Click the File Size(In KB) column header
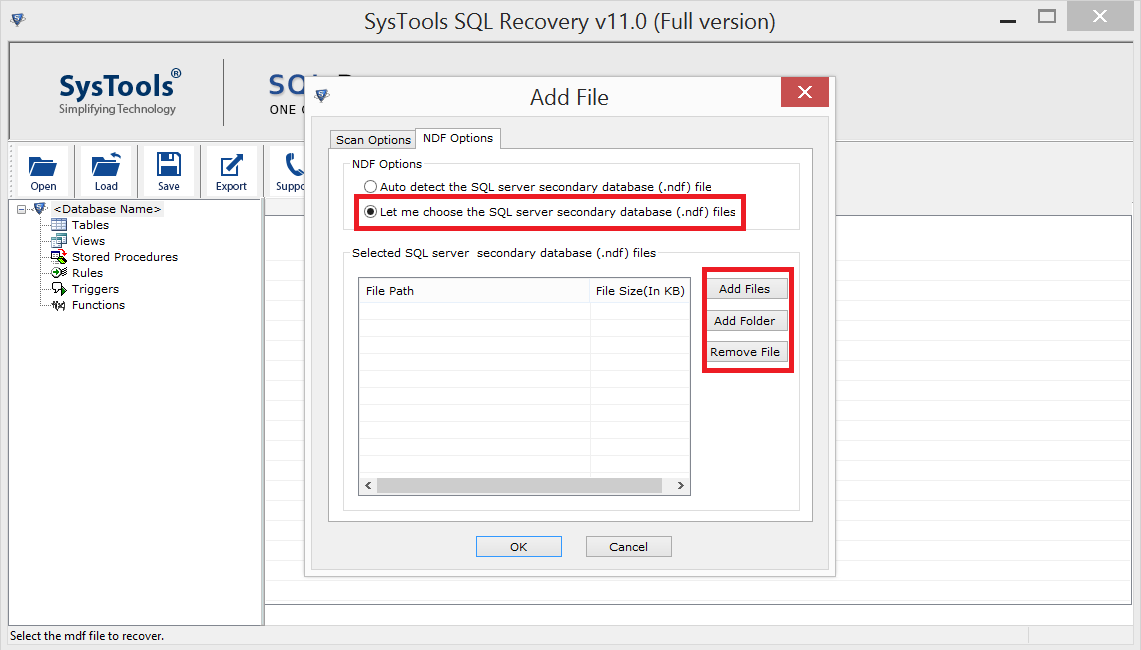 tap(640, 290)
